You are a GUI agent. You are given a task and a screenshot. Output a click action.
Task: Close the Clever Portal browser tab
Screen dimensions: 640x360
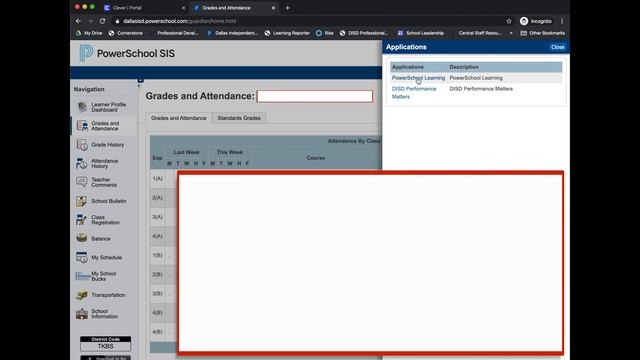[x=183, y=8]
